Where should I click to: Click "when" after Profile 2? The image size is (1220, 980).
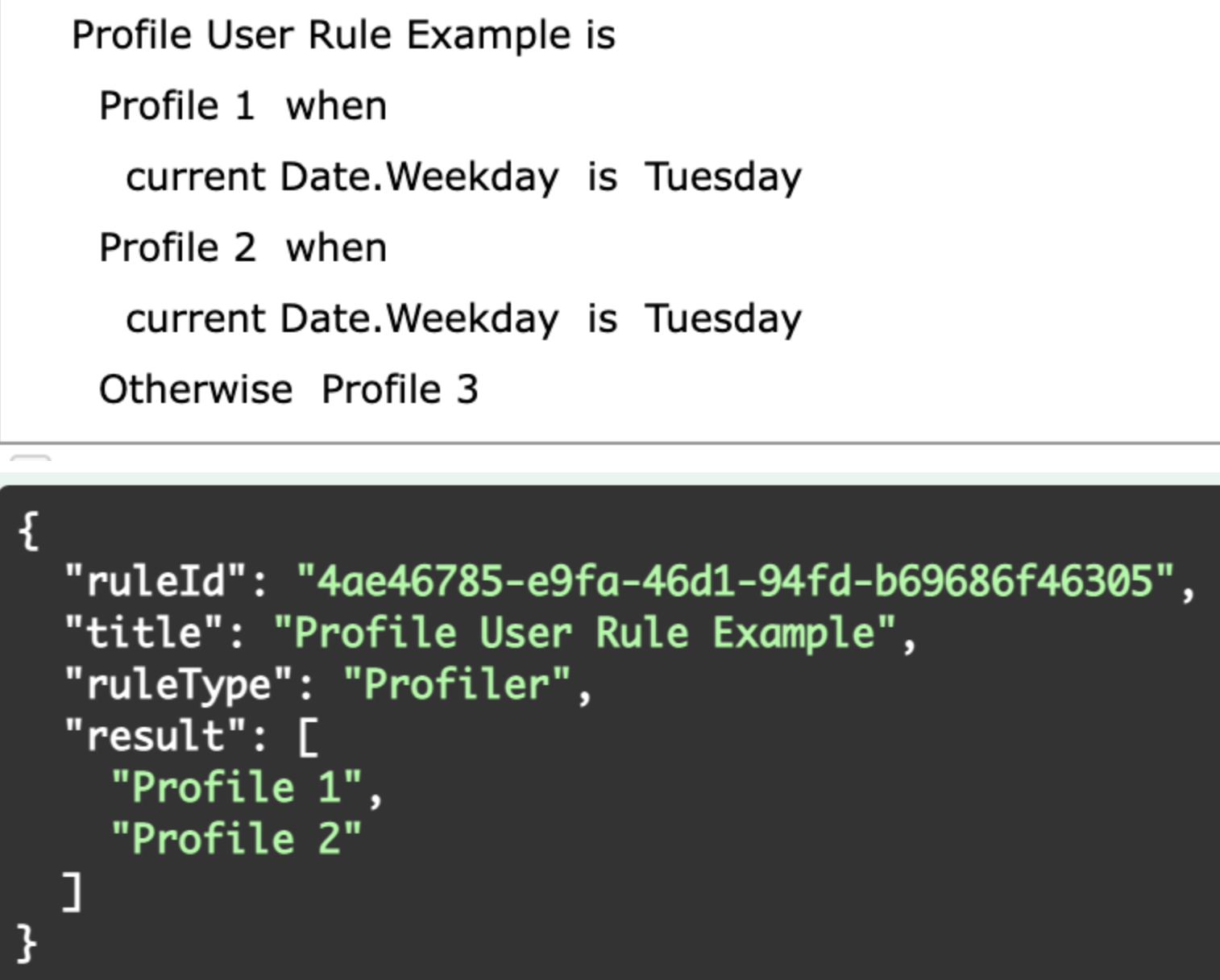coord(336,248)
